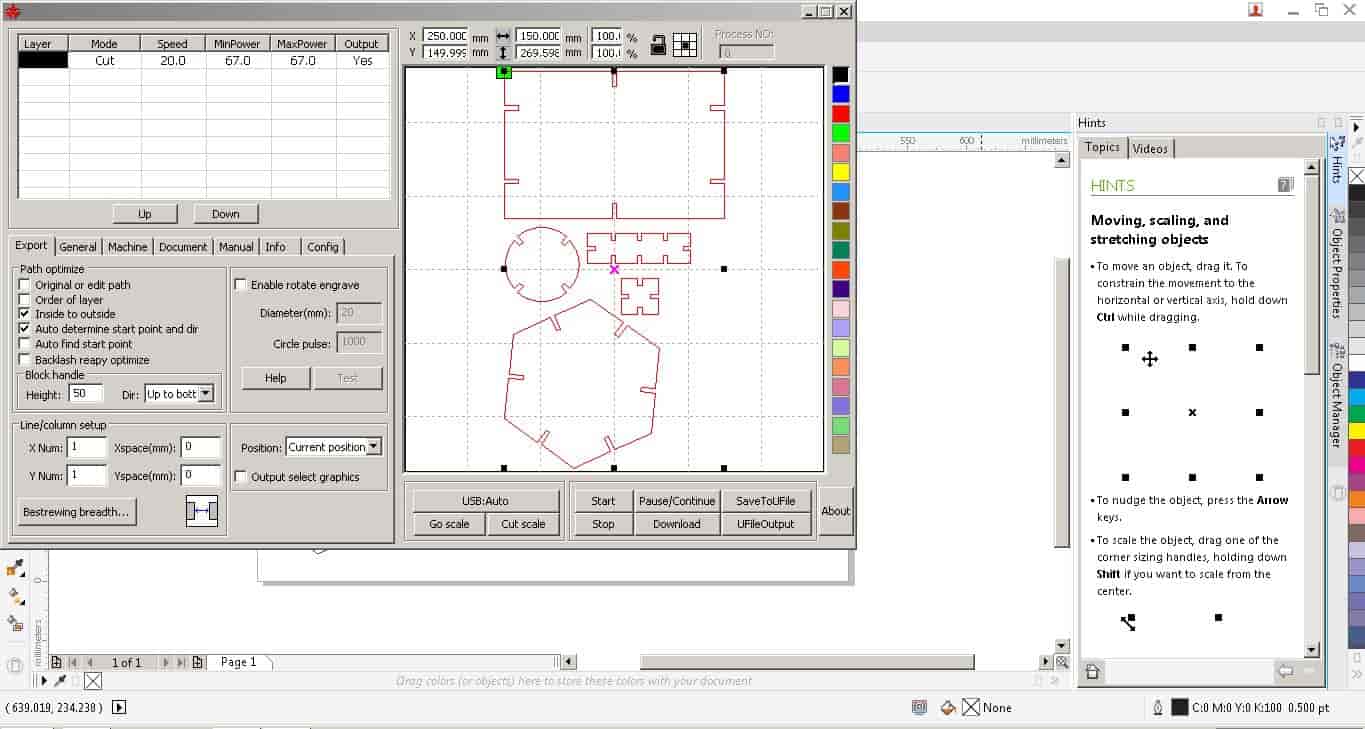1365x729 pixels.
Task: Select the Page 1 tab
Action: pyautogui.click(x=239, y=662)
